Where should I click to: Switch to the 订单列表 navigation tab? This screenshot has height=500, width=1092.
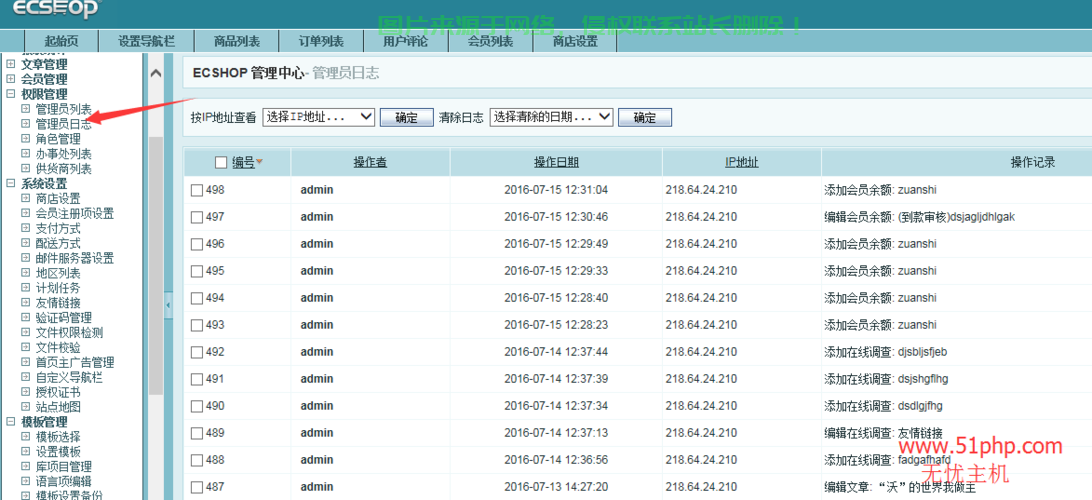tap(321, 41)
